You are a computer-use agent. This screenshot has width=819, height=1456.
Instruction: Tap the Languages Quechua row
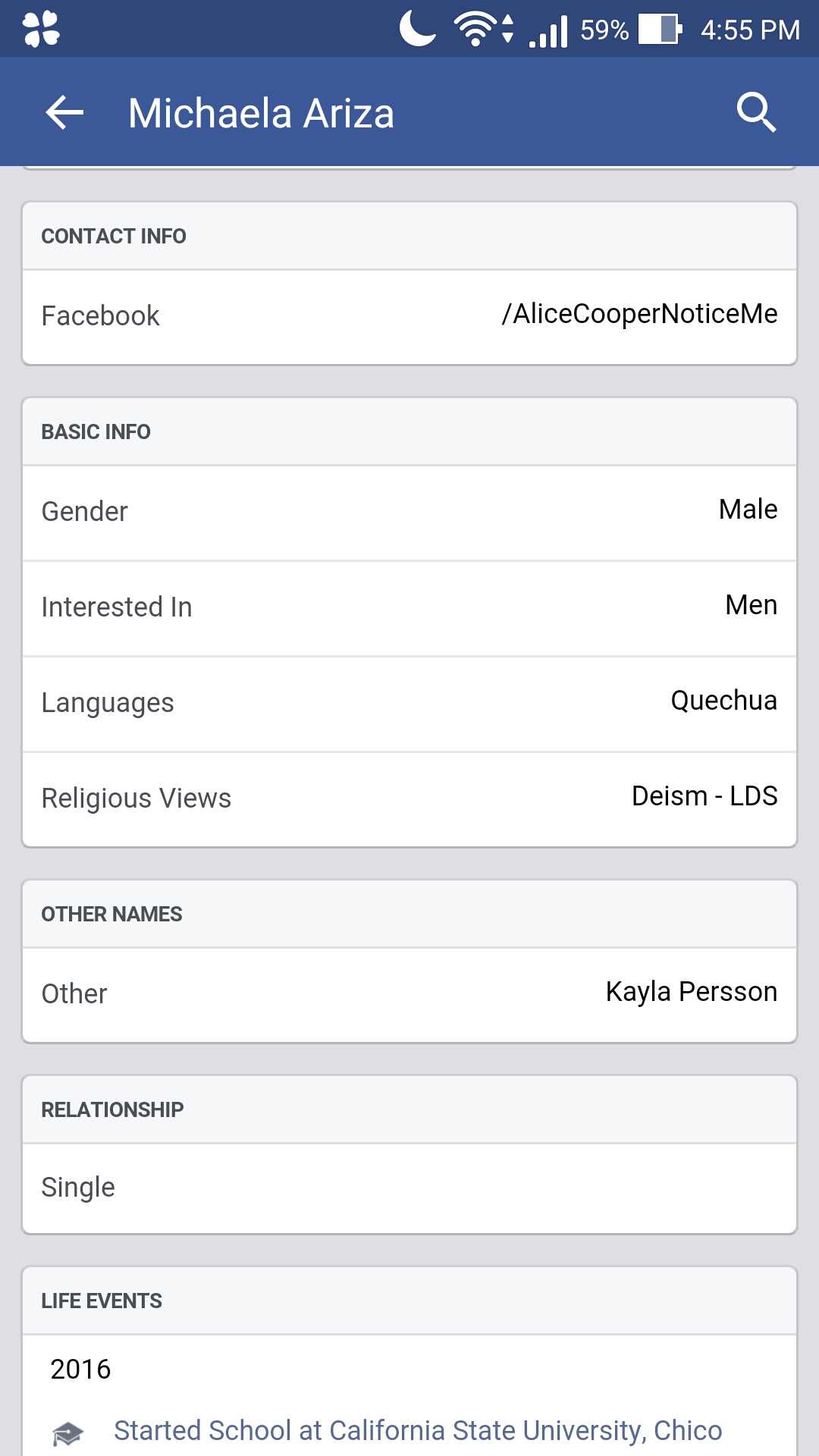pos(409,704)
